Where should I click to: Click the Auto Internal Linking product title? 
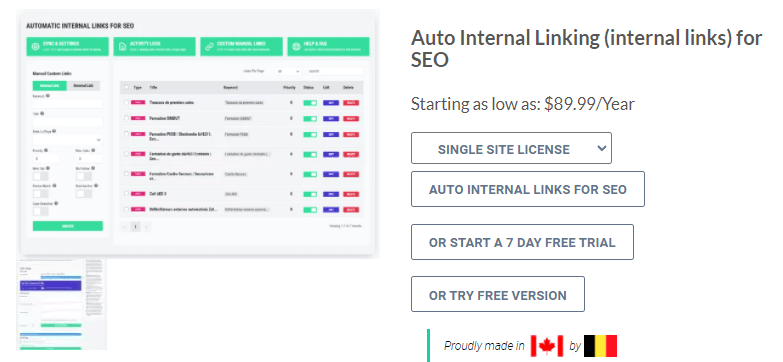[586, 48]
